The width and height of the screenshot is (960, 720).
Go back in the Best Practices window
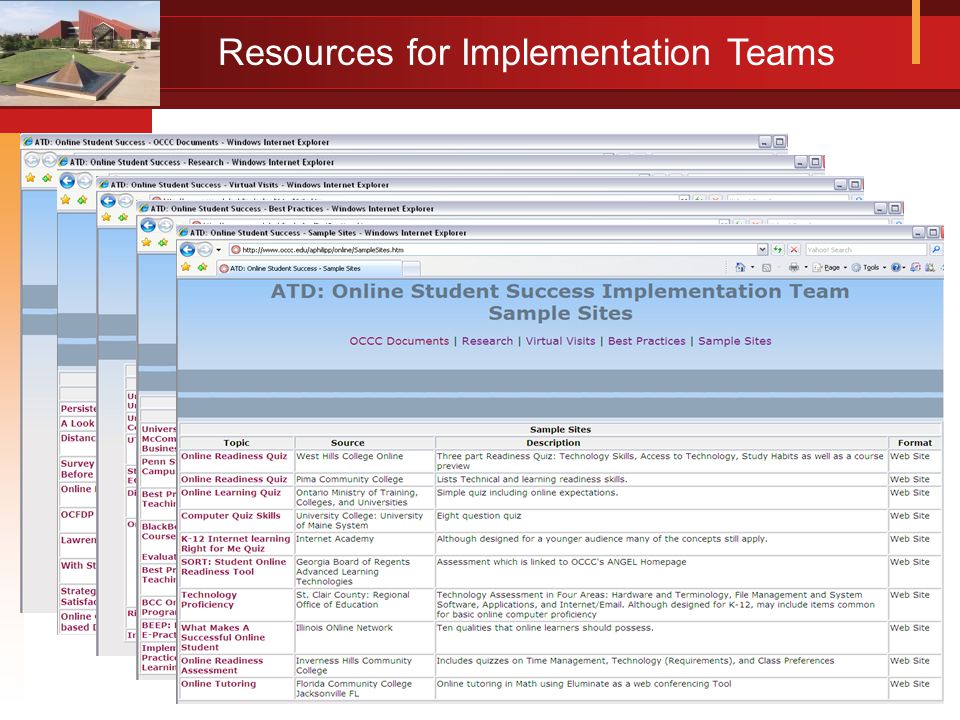pyautogui.click(x=148, y=225)
